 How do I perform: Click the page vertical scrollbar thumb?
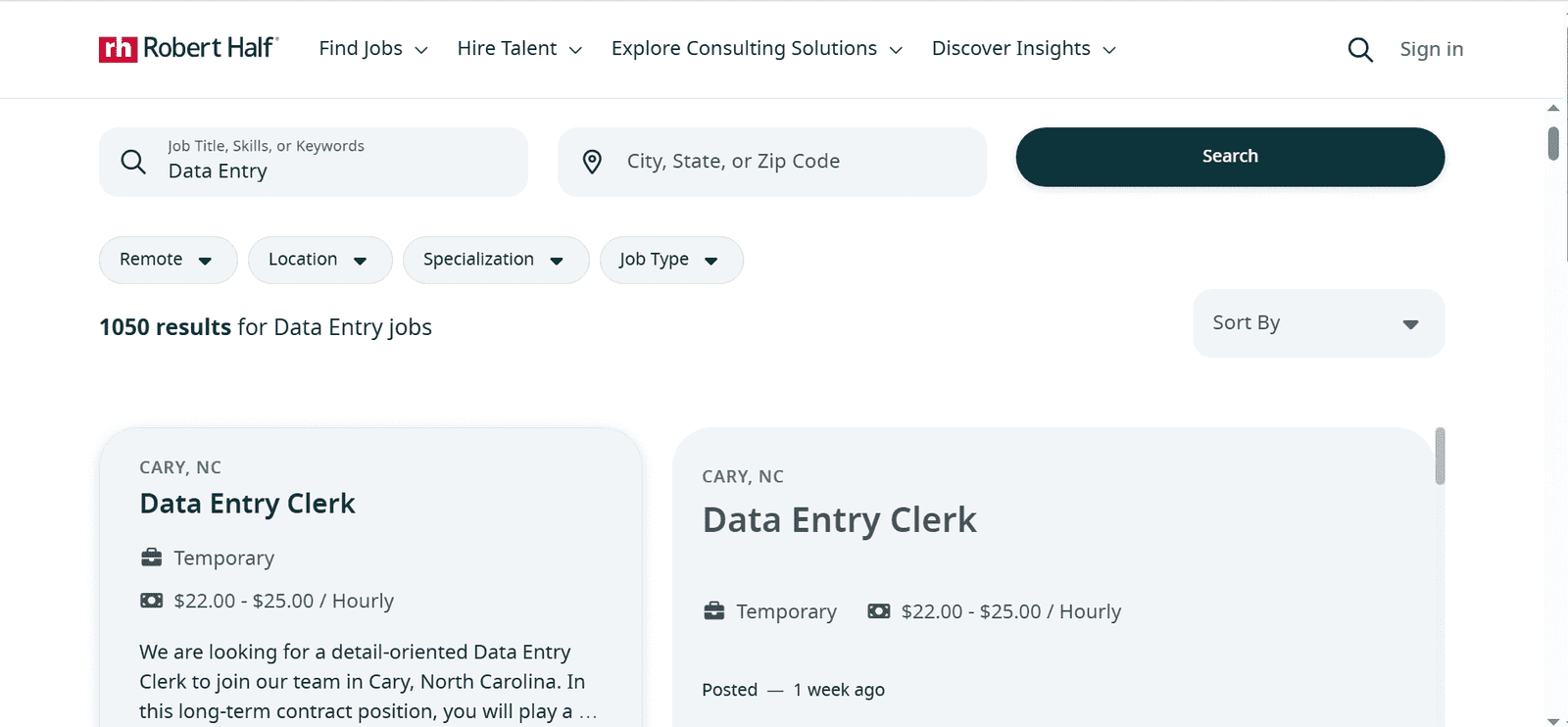tap(1553, 143)
